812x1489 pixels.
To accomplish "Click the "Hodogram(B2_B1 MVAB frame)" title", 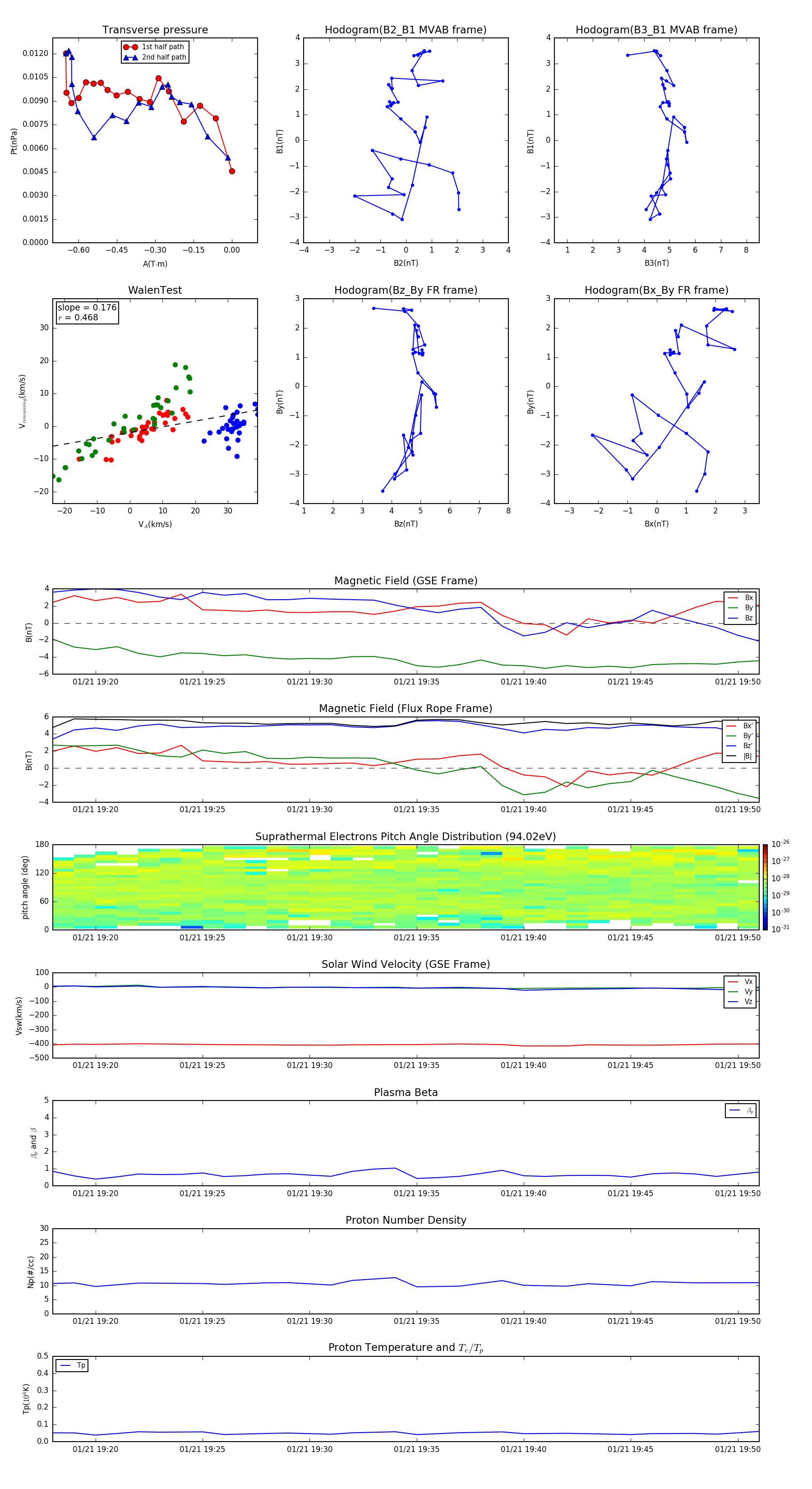I will click(406, 30).
